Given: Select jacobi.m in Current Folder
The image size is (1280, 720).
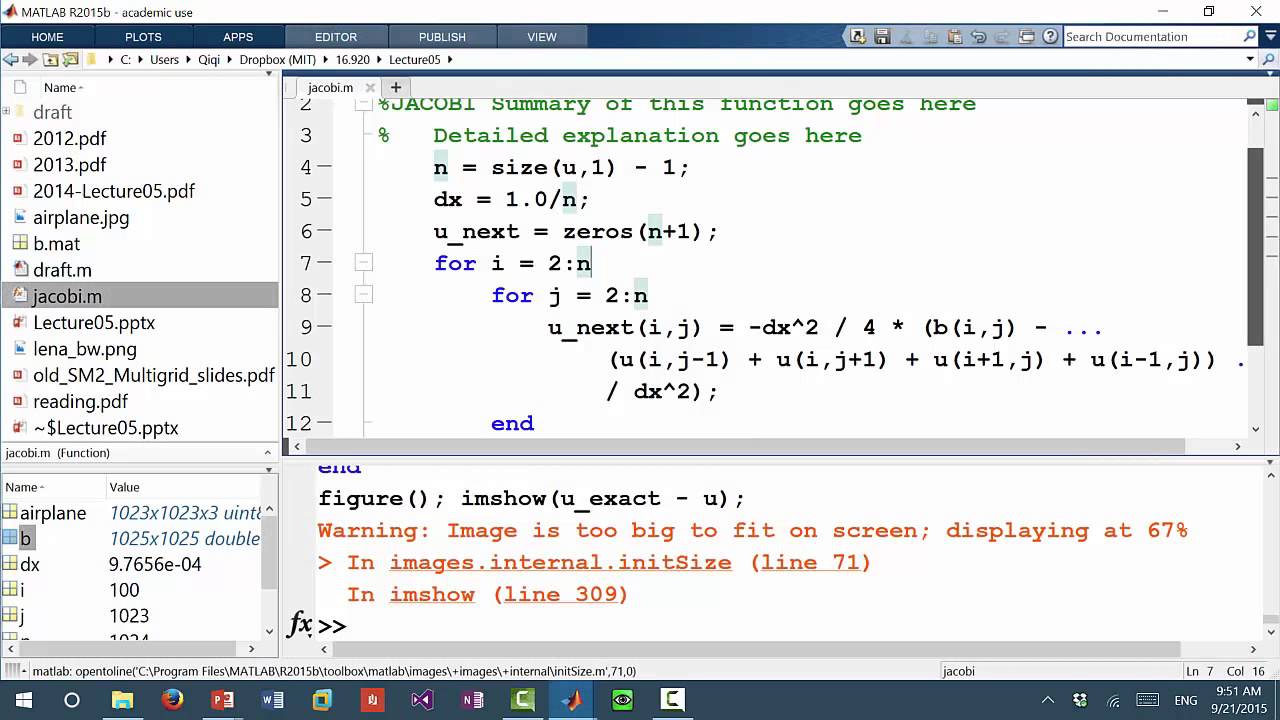Looking at the screenshot, I should pos(139,296).
